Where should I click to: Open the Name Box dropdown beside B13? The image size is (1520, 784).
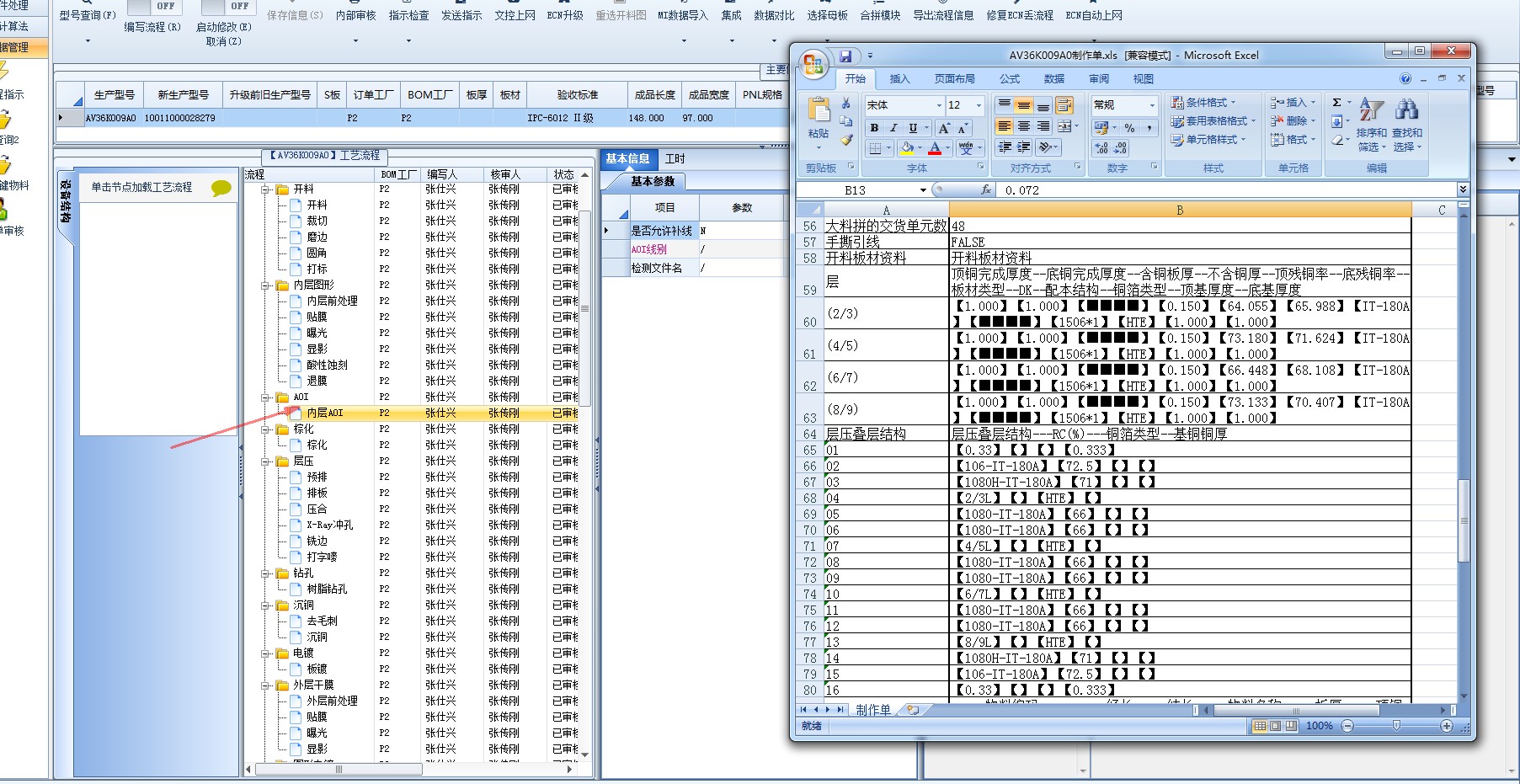tap(923, 190)
